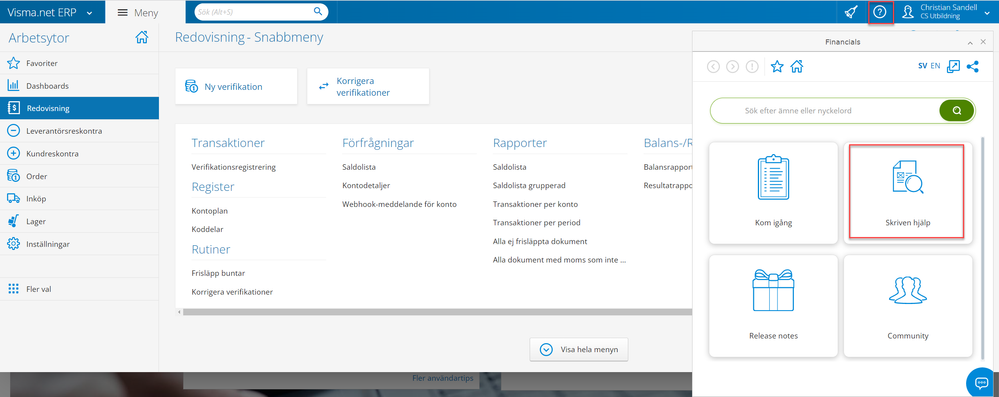
Task: Open Webhook-meddelande för konto link
Action: [399, 204]
